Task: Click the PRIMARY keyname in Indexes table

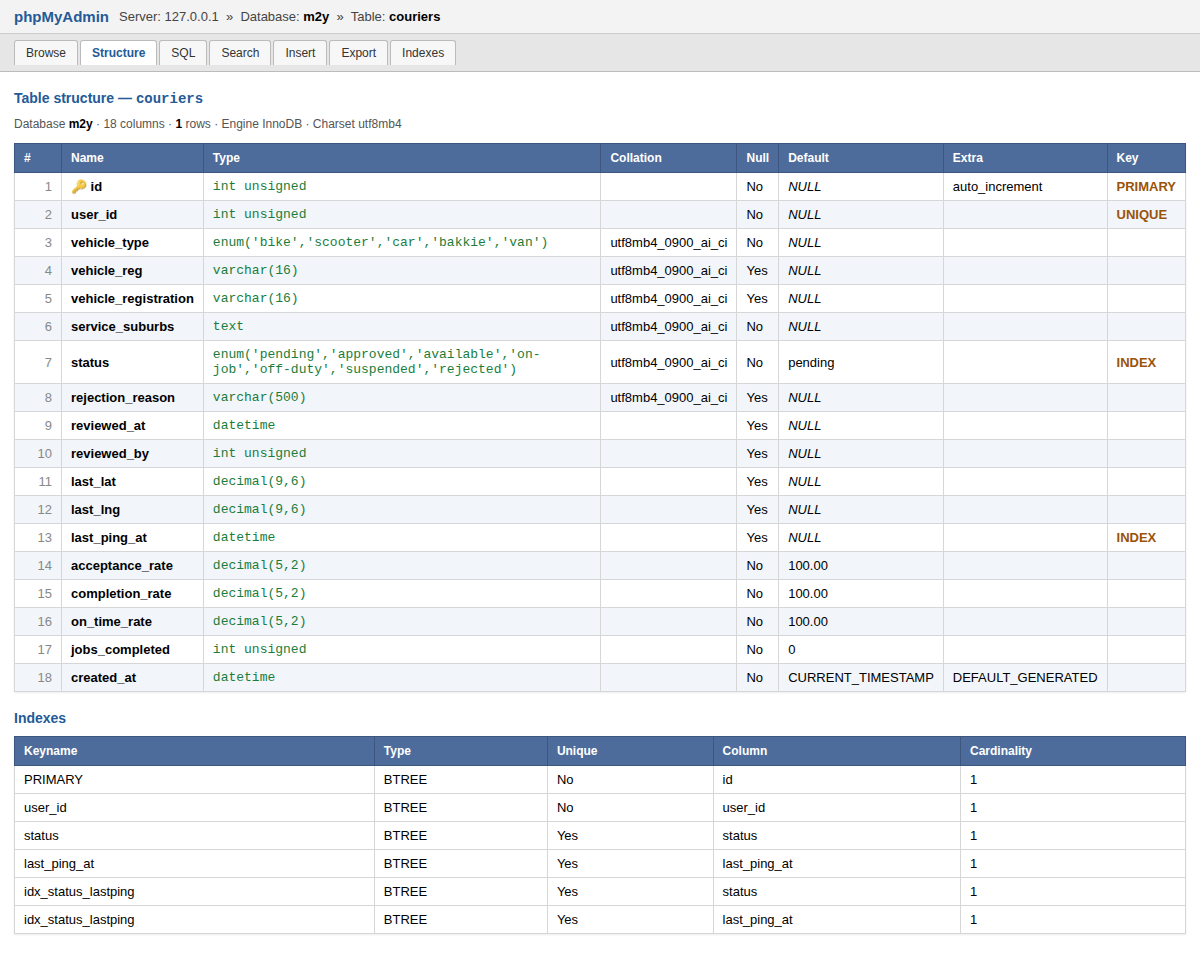Action: [53, 780]
